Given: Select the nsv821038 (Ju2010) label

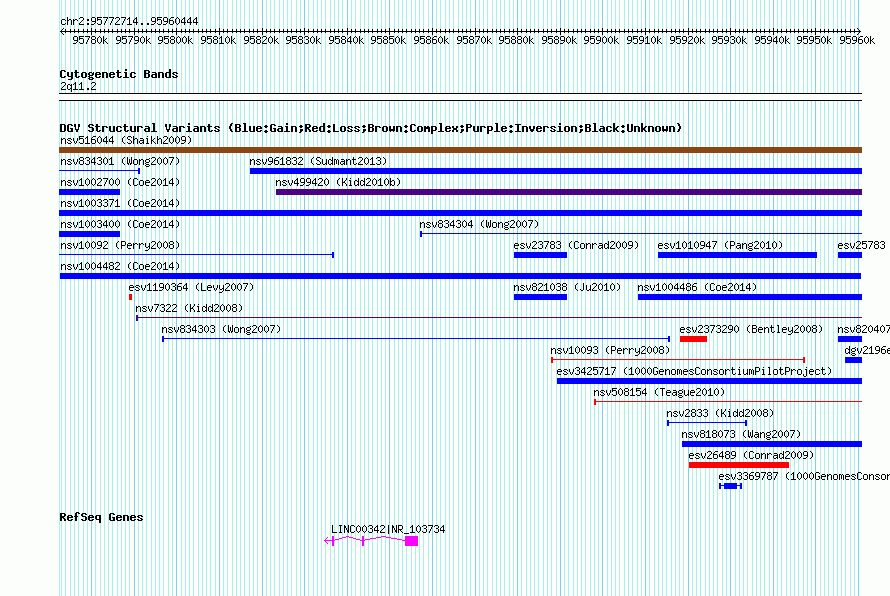Looking at the screenshot, I should (567, 287).
